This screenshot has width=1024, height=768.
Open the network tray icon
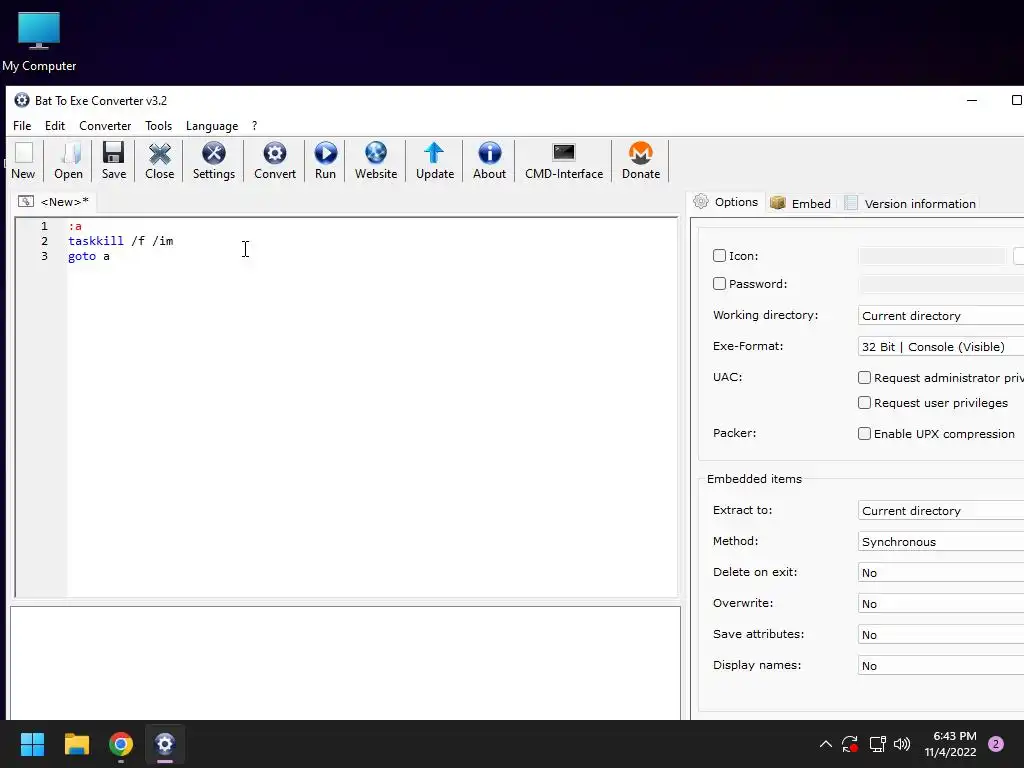[x=877, y=744]
